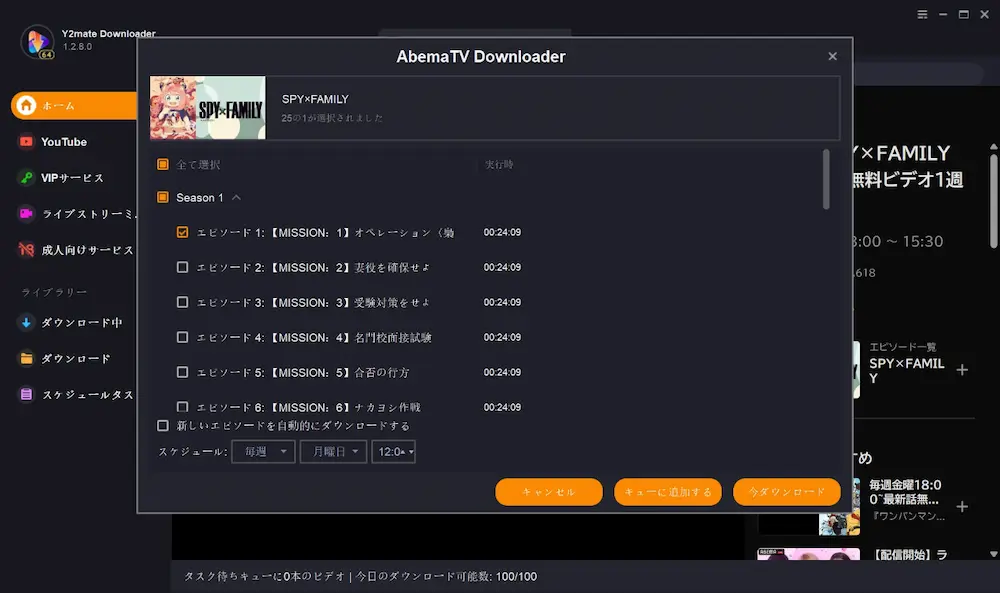Image resolution: width=1000 pixels, height=593 pixels.
Task: Open the downloaded folder icon
Action: (27, 359)
